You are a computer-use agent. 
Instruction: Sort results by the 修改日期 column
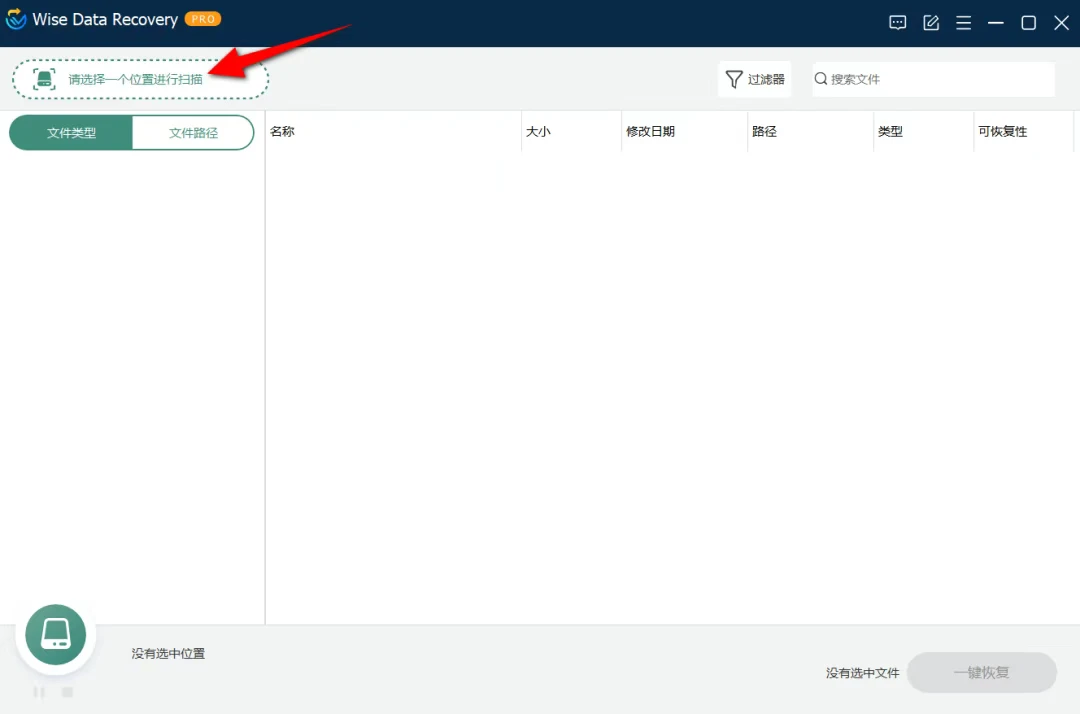pyautogui.click(x=651, y=131)
